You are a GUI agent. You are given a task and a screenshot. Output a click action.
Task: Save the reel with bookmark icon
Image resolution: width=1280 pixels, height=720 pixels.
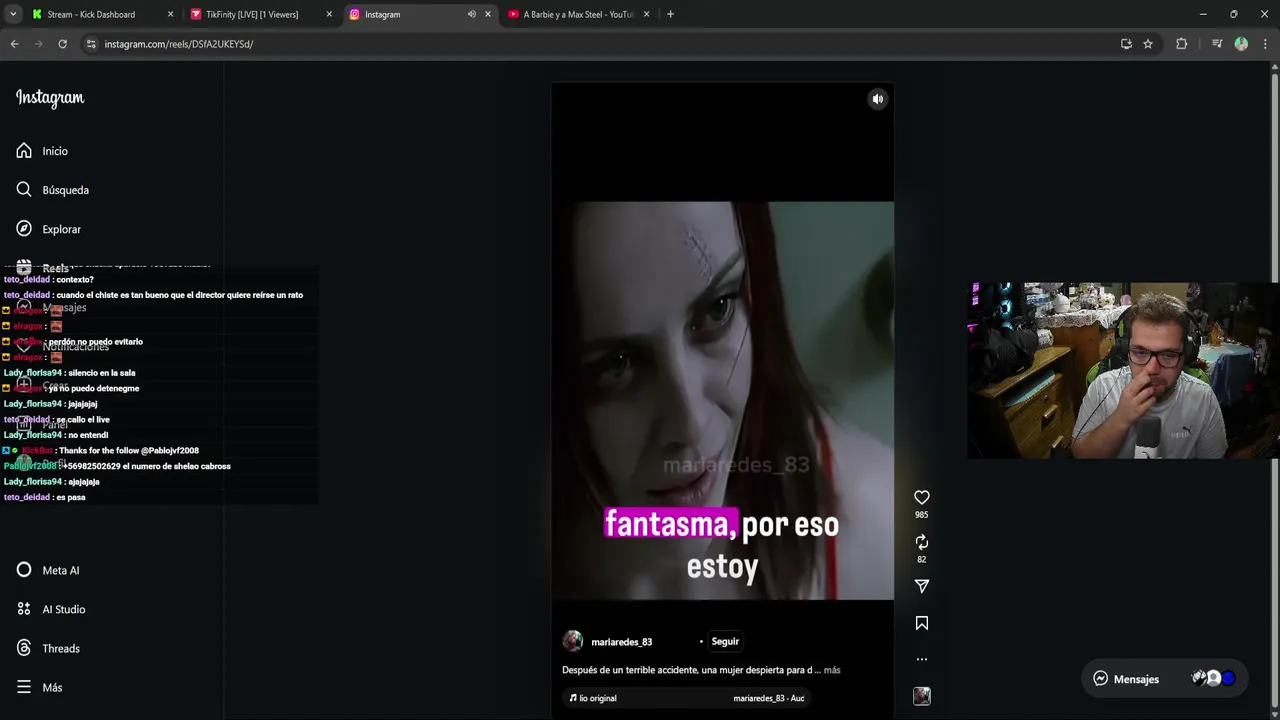coord(922,623)
